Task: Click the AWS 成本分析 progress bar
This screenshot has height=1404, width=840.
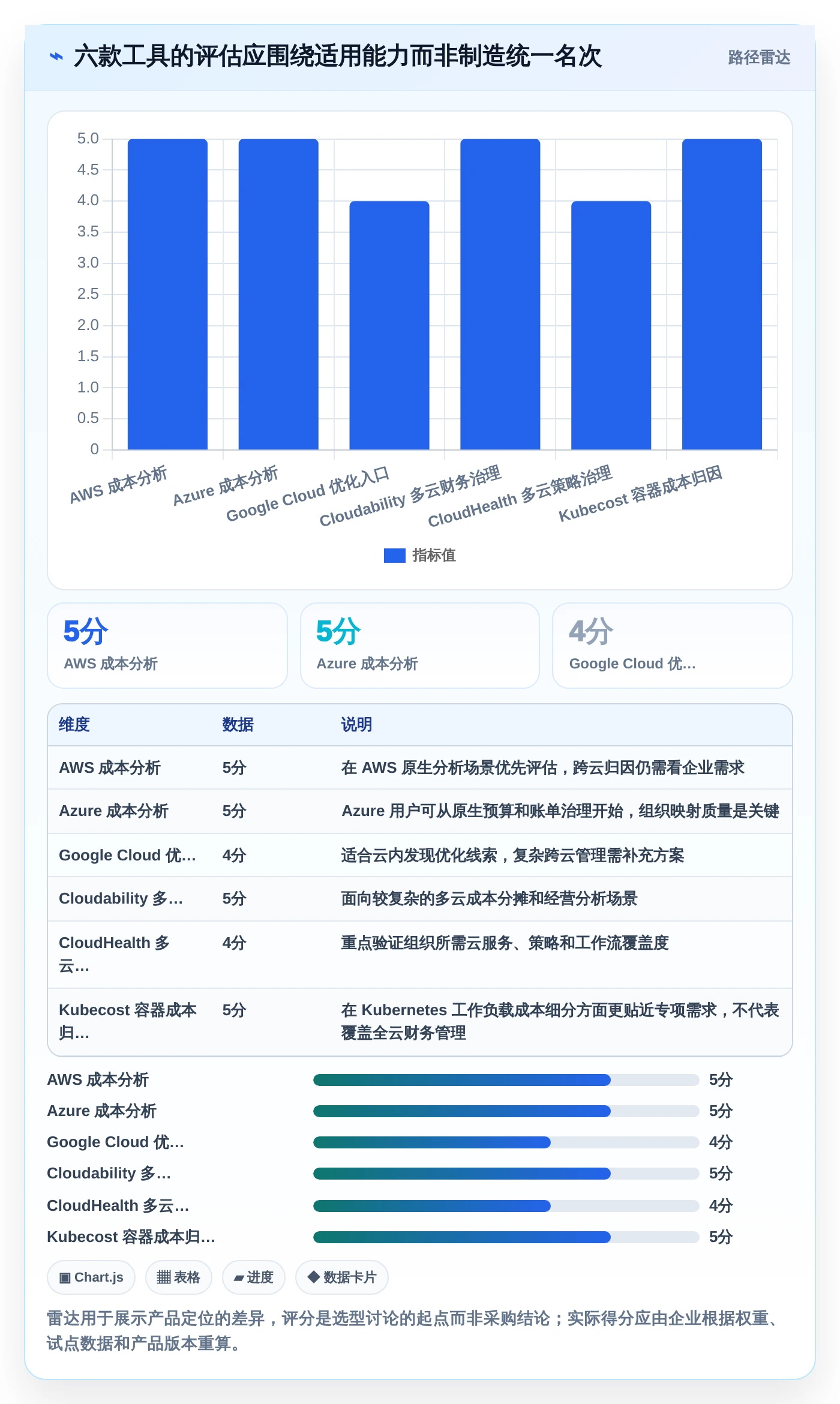Action: [x=506, y=1080]
